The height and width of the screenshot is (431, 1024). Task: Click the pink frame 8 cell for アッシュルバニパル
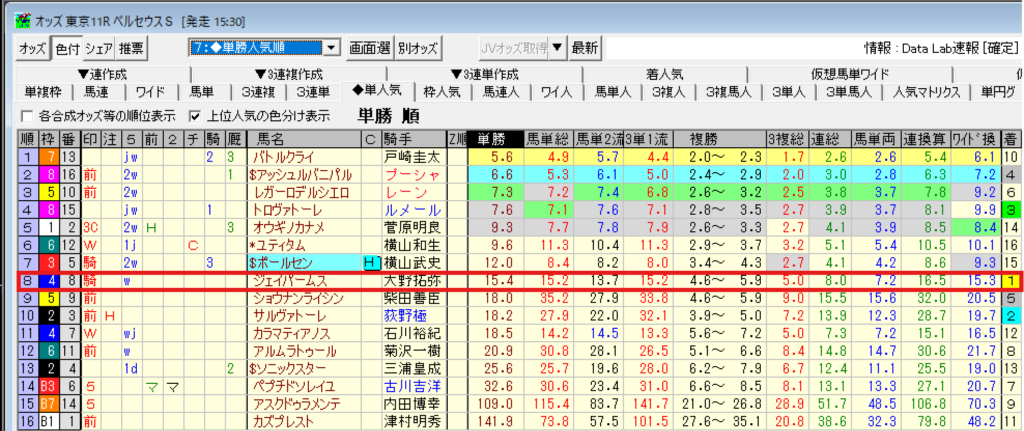coord(47,175)
